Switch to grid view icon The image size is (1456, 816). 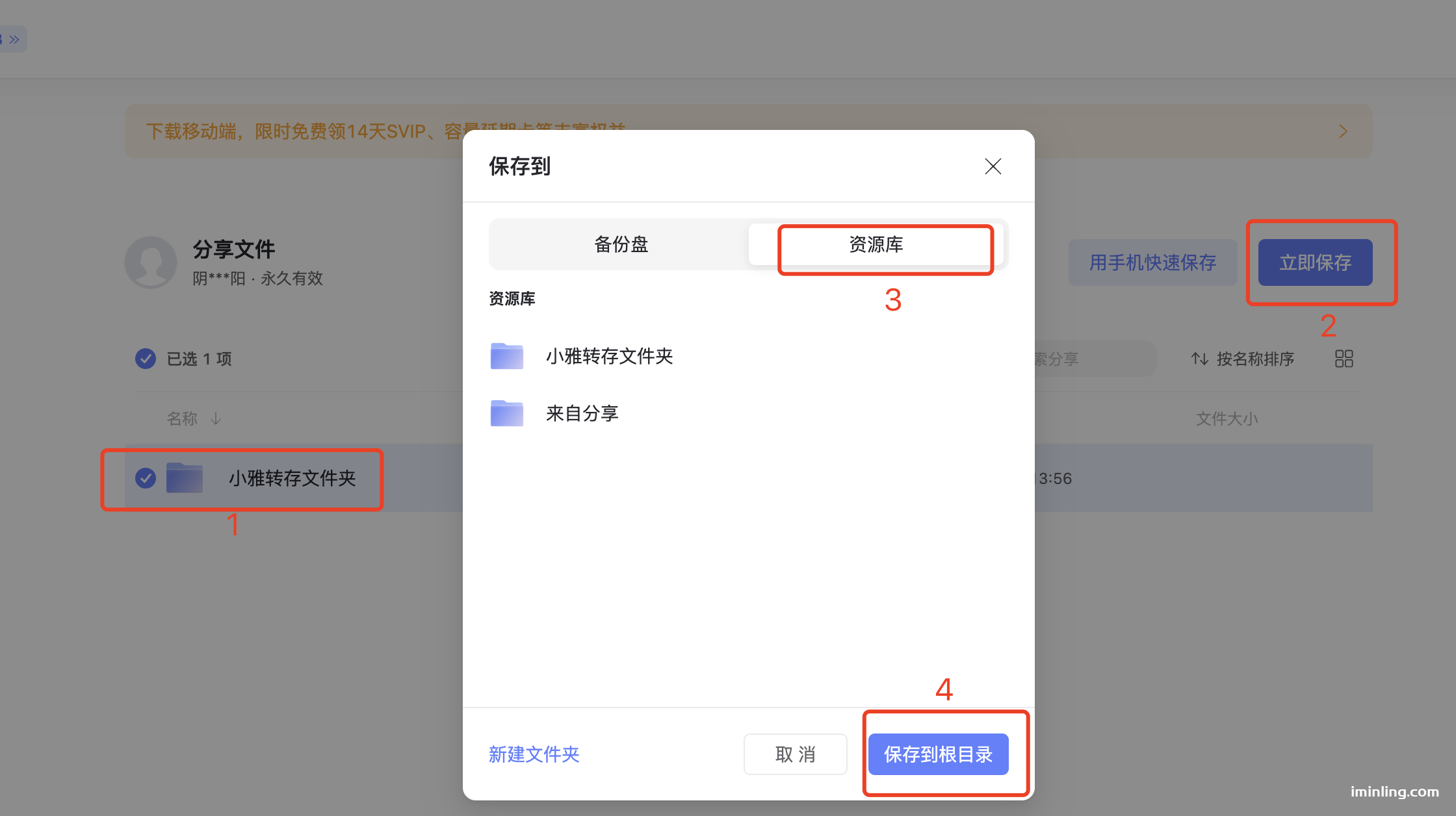1344,359
